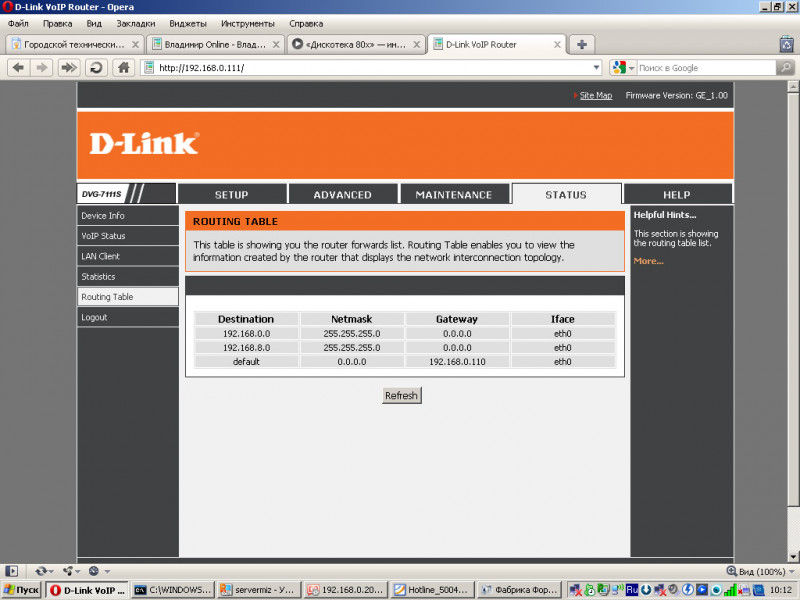Open VoIP Status in the sidebar
This screenshot has width=800, height=600.
(x=128, y=236)
